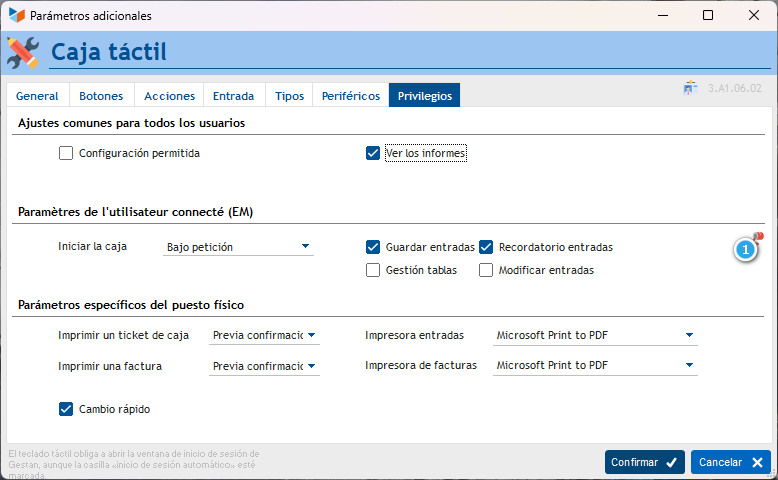
Task: Open the Imprimir una factura dropdown
Action: click(x=265, y=366)
